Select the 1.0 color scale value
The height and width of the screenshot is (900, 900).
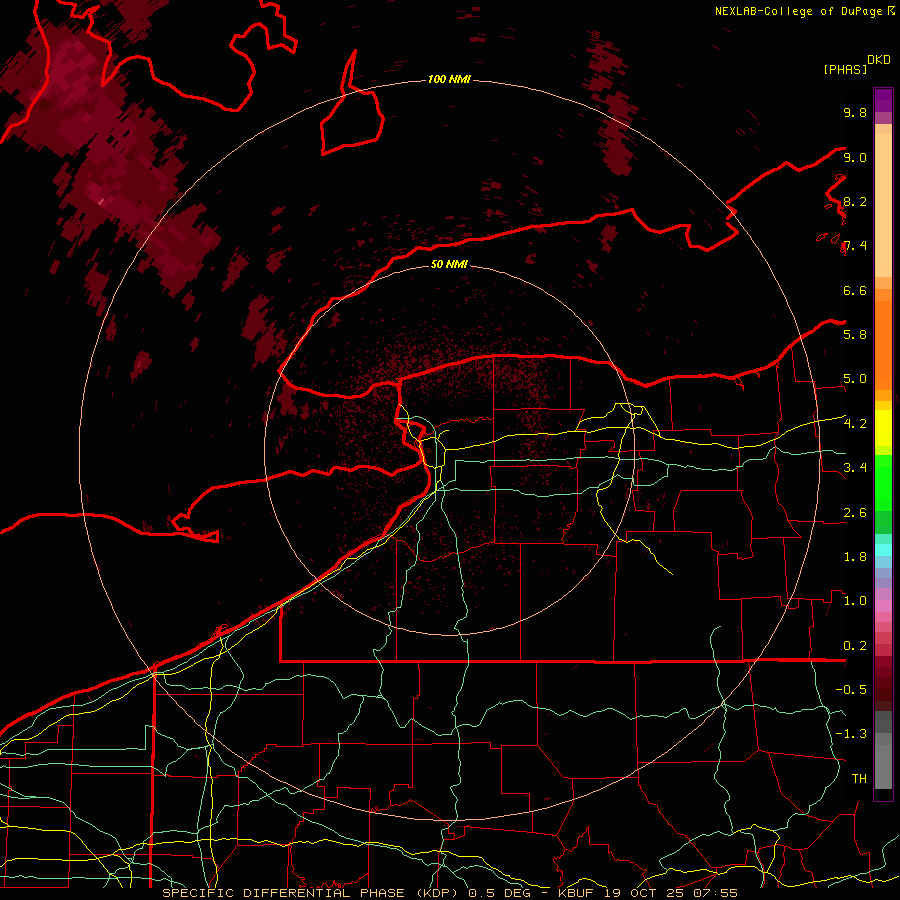(855, 601)
